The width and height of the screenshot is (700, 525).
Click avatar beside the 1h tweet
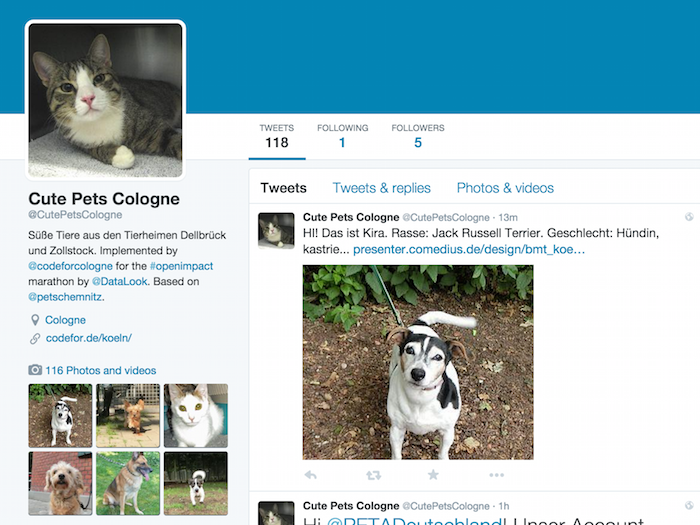coord(276,513)
